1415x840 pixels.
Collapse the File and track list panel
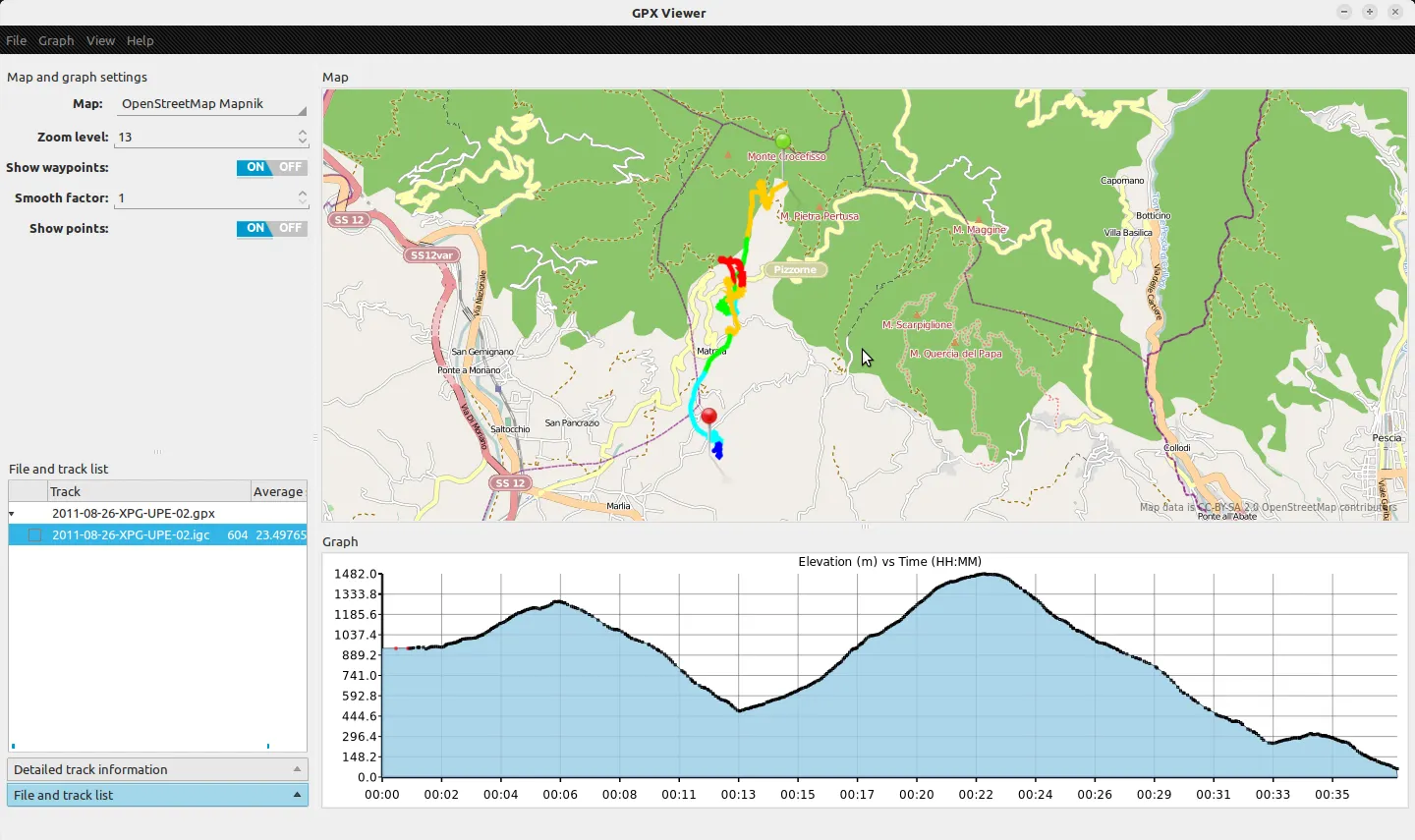157,795
